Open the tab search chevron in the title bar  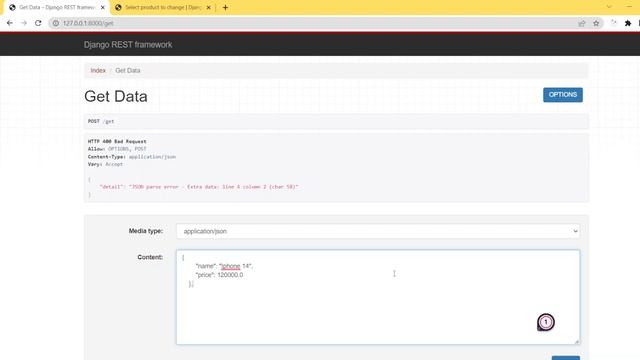[x=609, y=7]
